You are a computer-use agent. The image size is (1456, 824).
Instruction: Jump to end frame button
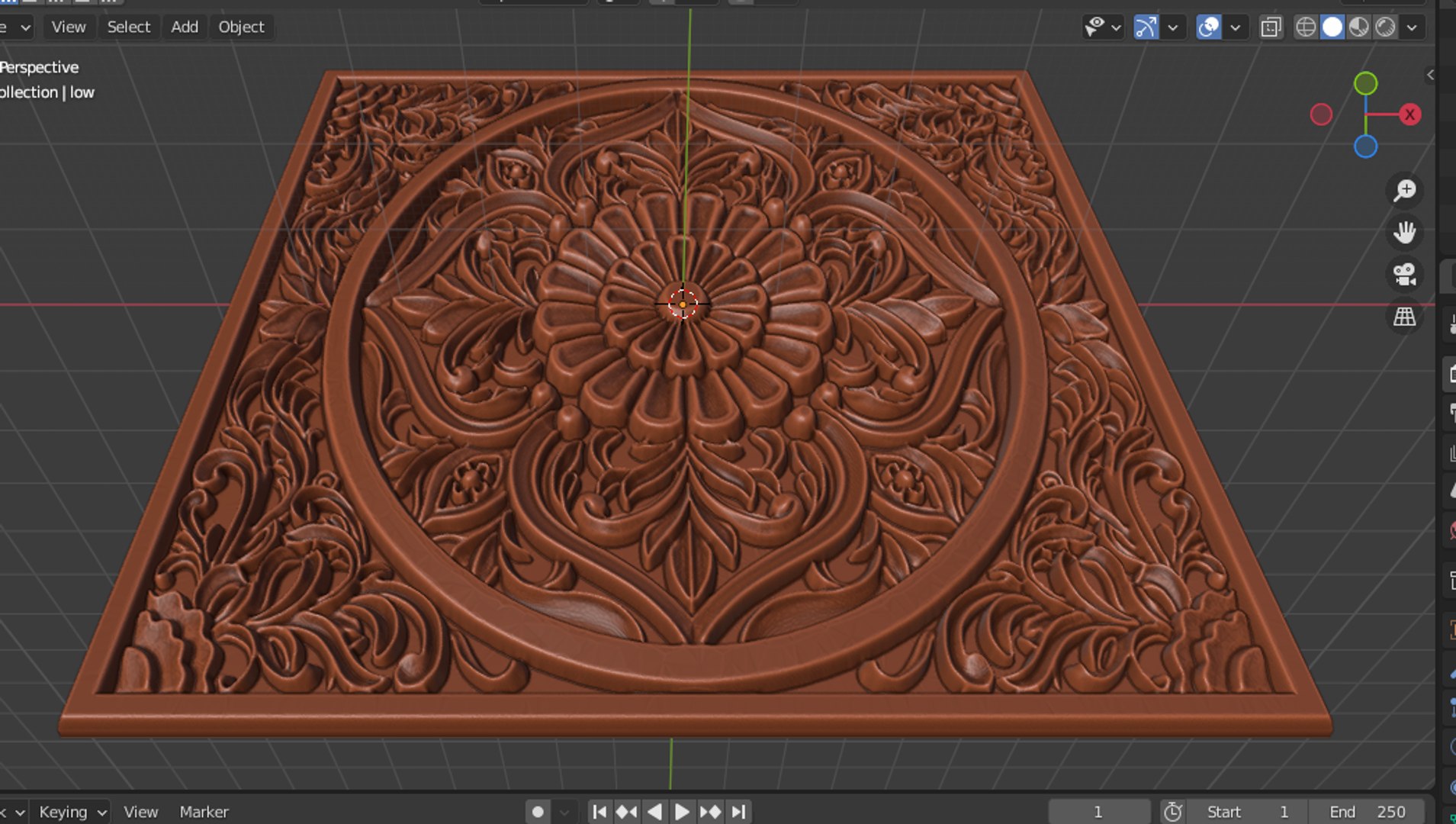[x=738, y=812]
